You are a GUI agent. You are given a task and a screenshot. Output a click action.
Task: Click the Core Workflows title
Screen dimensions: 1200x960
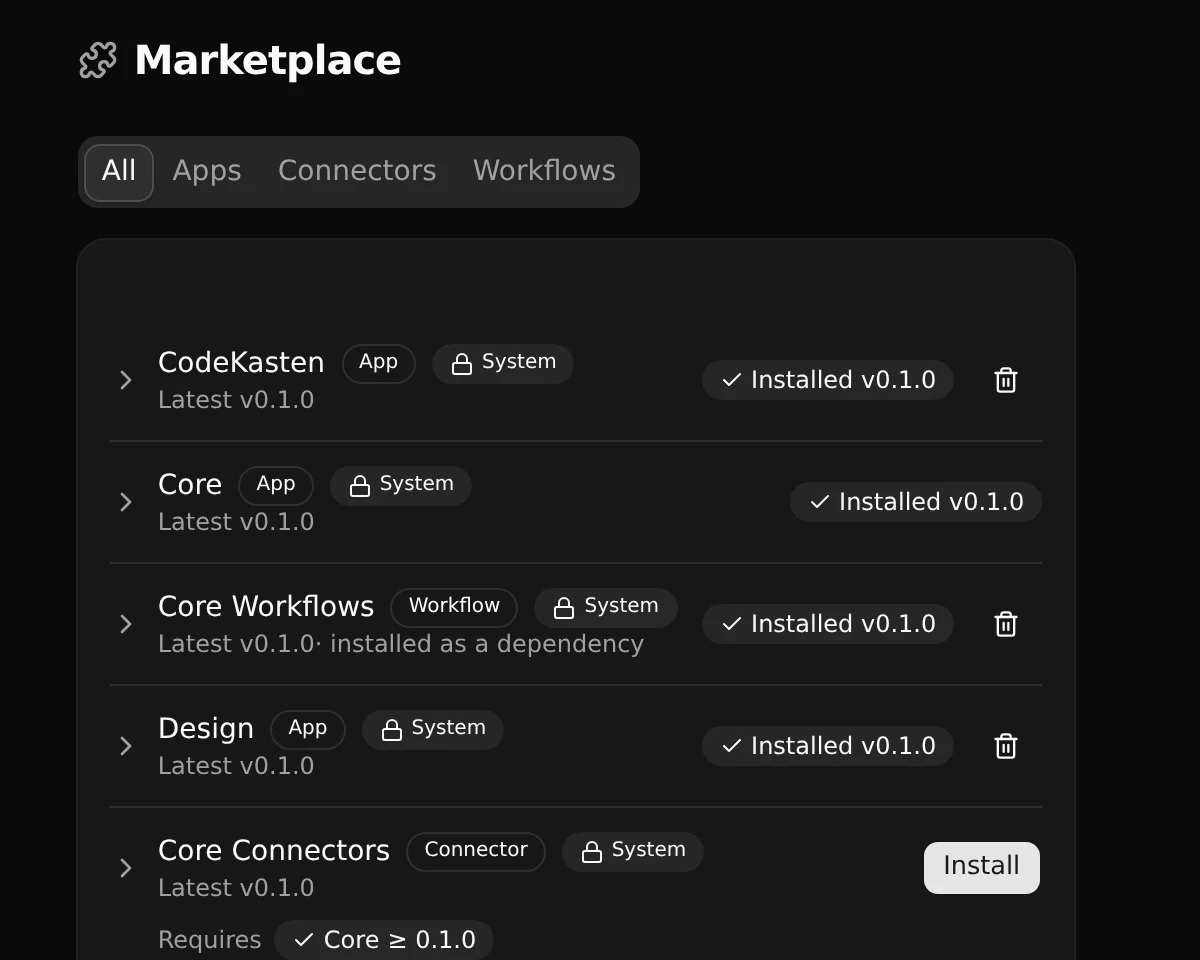coord(266,606)
